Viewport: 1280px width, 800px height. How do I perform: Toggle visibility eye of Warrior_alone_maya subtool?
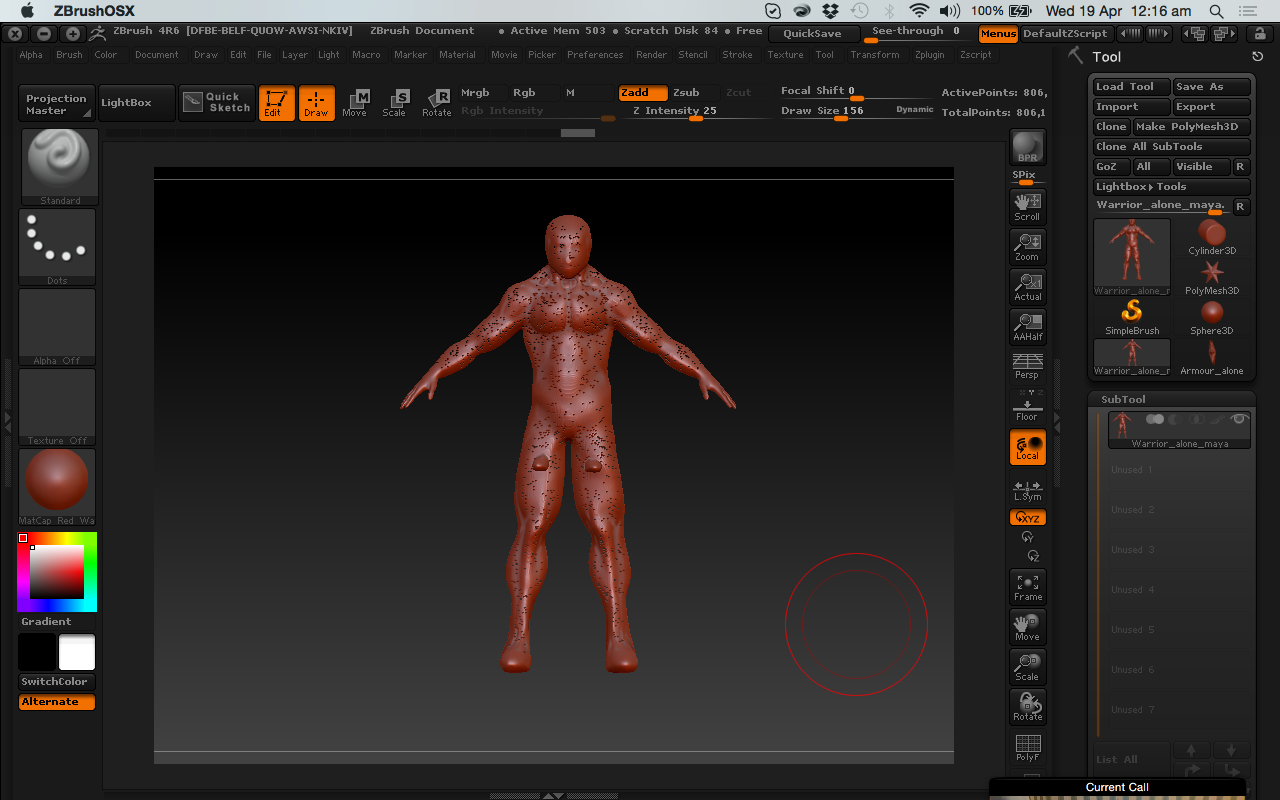pos(1240,419)
